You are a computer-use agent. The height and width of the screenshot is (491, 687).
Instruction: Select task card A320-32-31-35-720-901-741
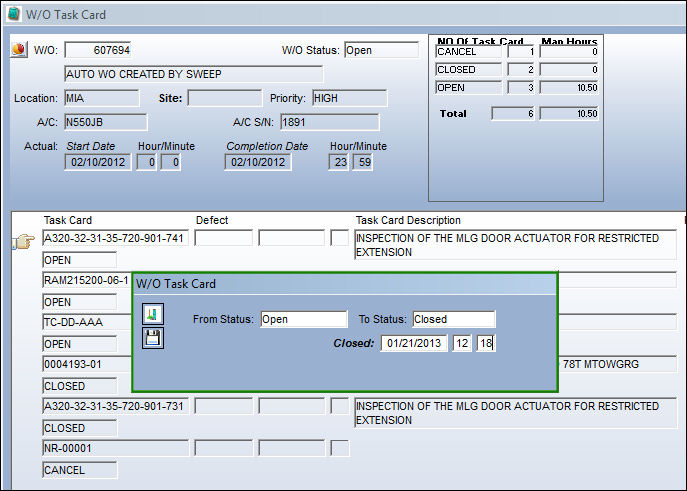click(x=116, y=238)
